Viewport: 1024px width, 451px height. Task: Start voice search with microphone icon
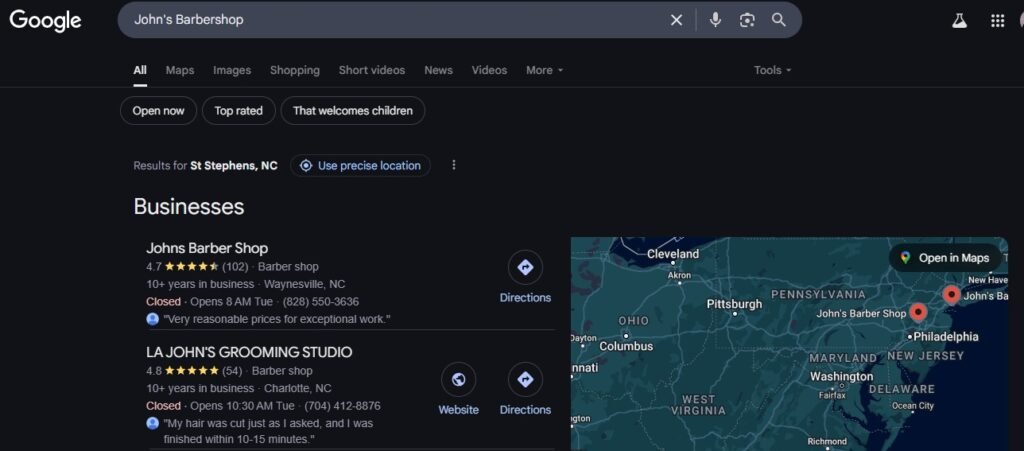(715, 20)
